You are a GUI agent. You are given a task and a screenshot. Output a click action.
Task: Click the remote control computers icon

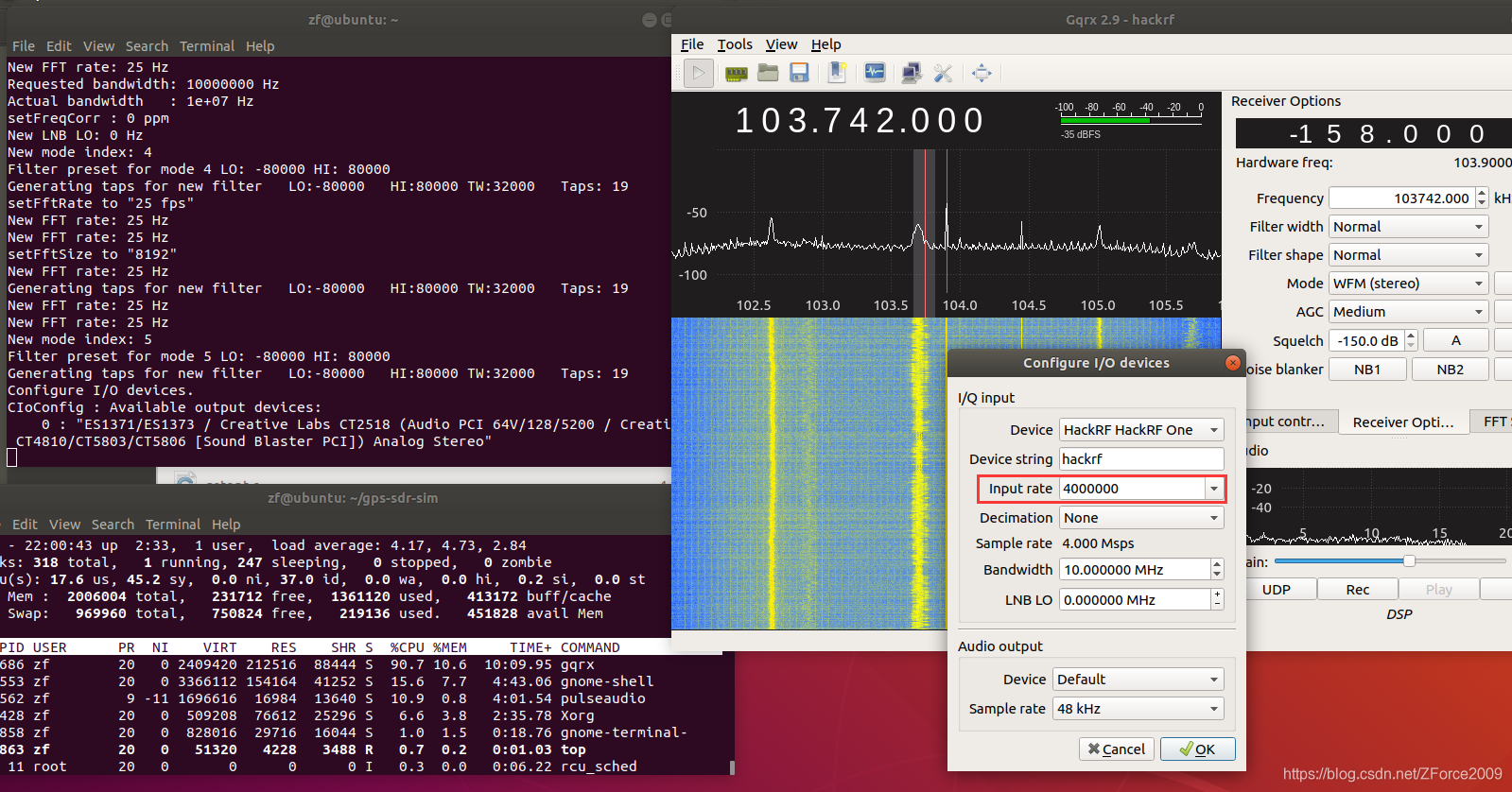point(912,73)
